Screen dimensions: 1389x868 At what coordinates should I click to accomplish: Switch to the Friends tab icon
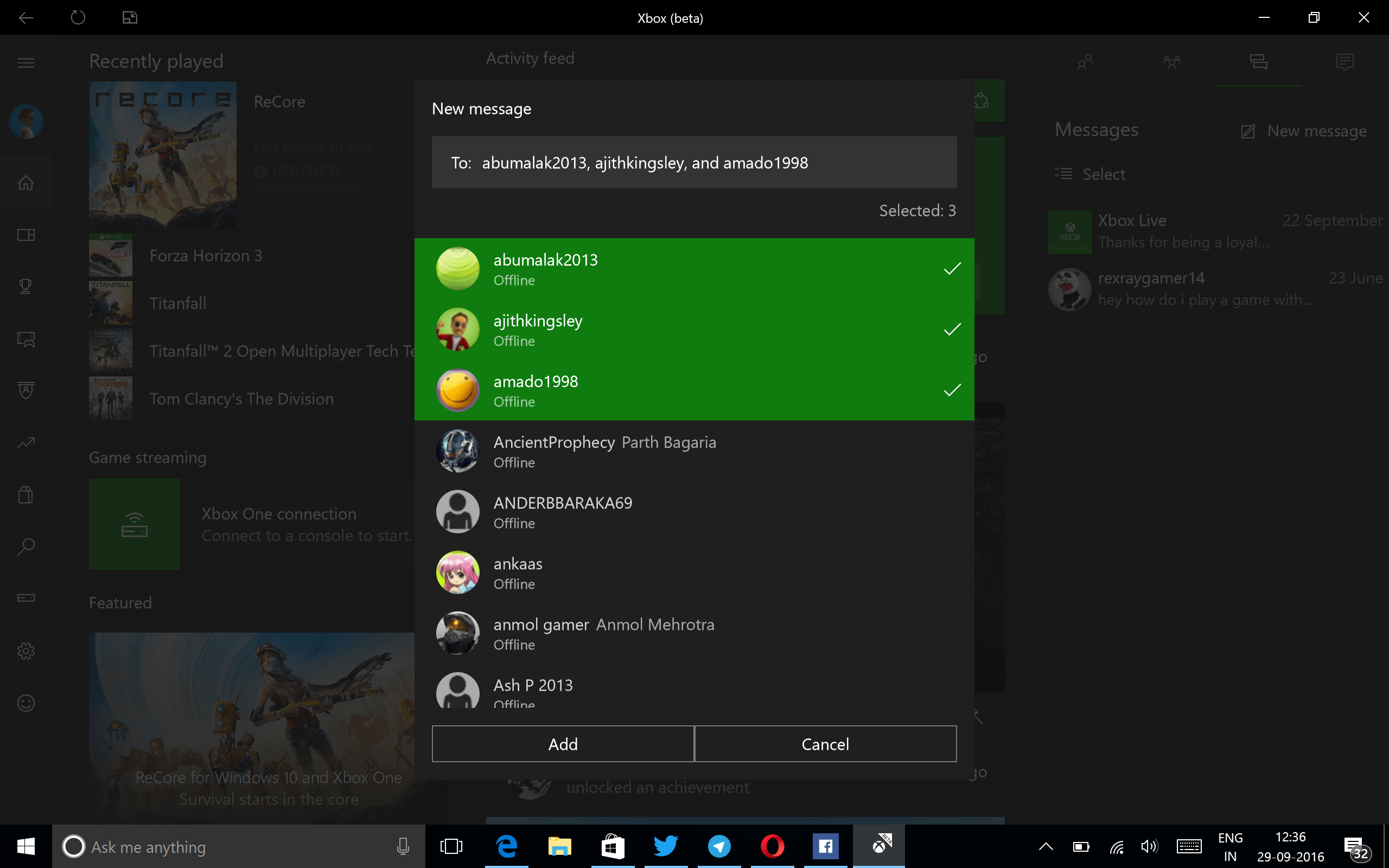(1084, 62)
